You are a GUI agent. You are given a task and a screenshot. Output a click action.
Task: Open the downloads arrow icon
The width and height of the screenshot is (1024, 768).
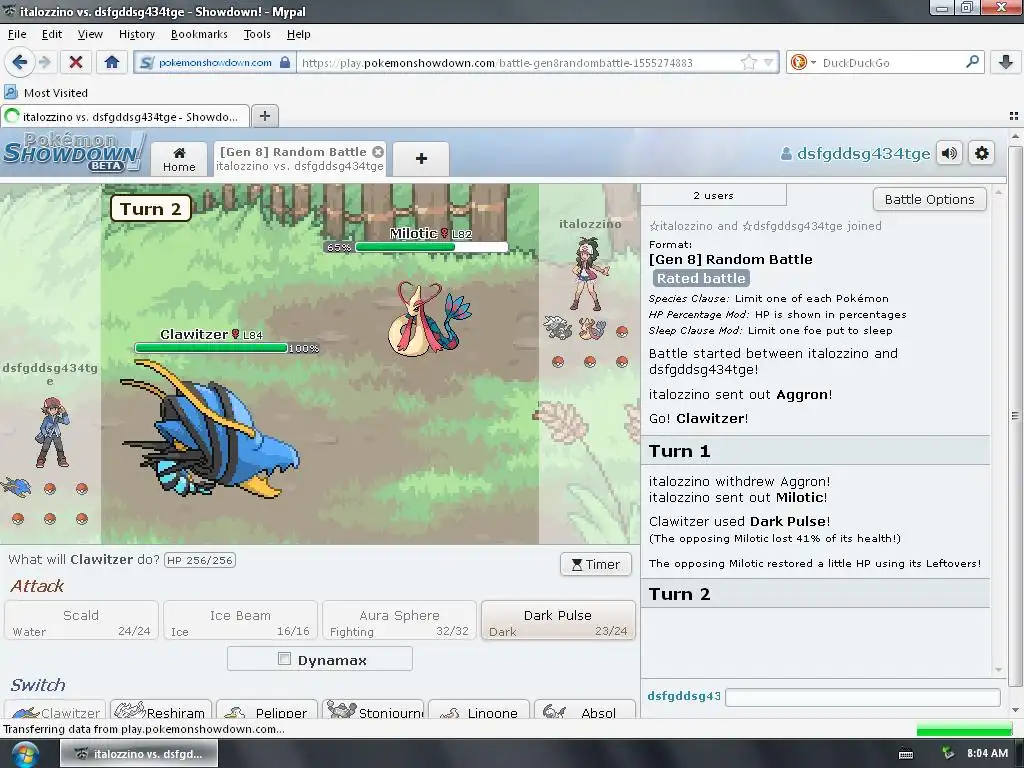click(x=1006, y=63)
